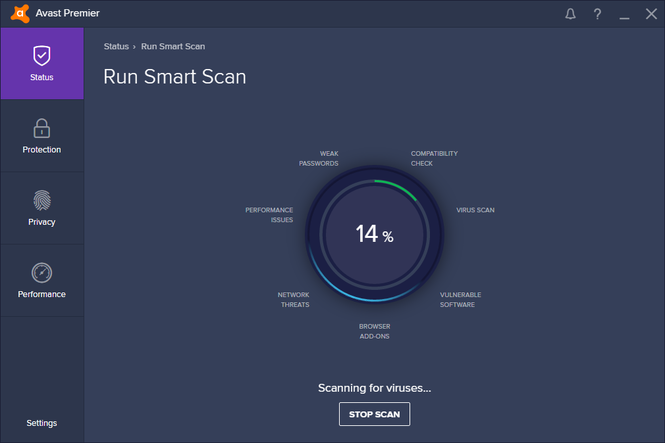
Task: Select the Performance label in sidebar
Action: 42,294
